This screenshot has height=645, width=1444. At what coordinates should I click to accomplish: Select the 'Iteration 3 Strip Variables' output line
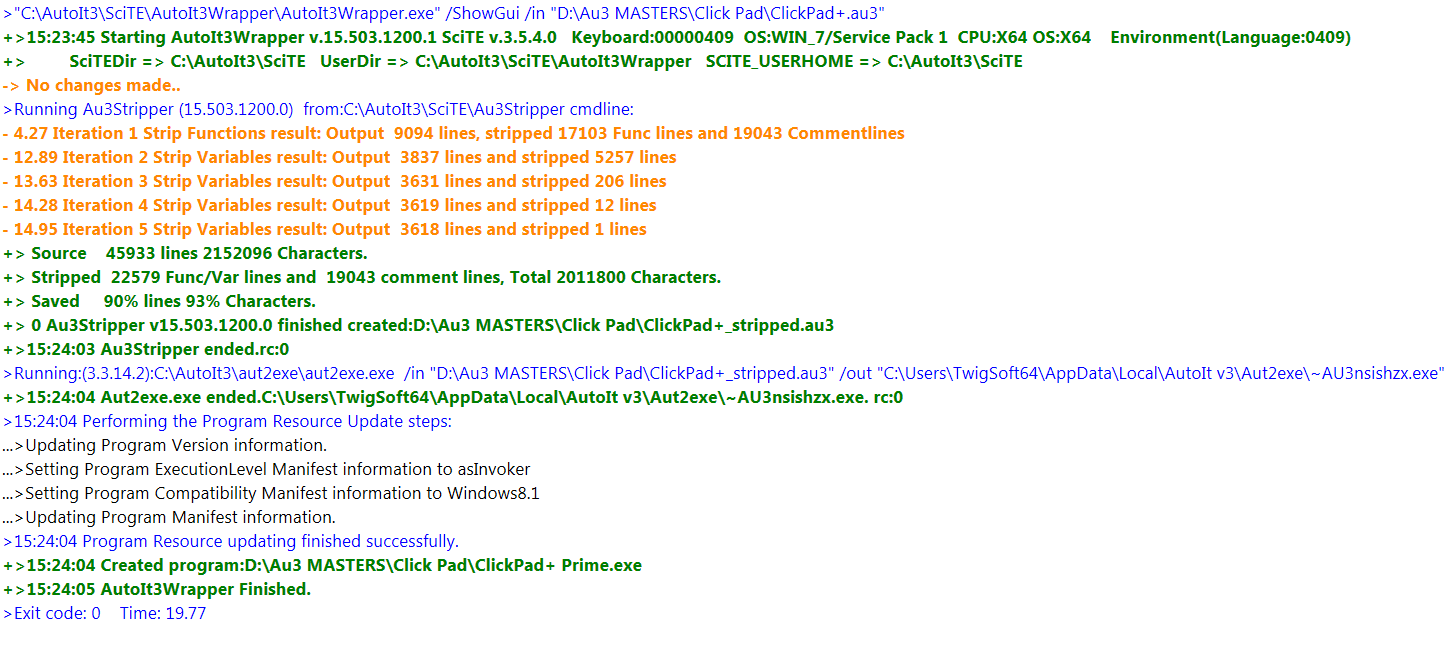click(x=335, y=181)
